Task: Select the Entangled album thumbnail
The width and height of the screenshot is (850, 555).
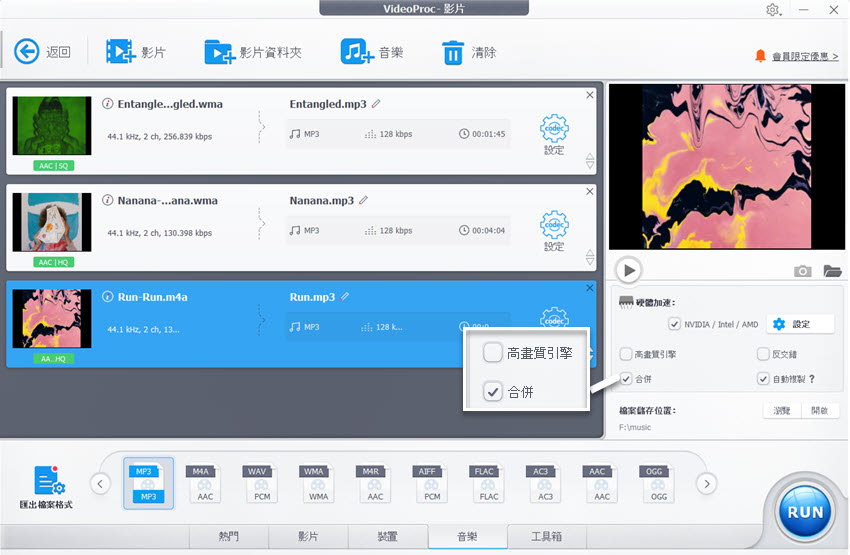Action: pyautogui.click(x=52, y=126)
